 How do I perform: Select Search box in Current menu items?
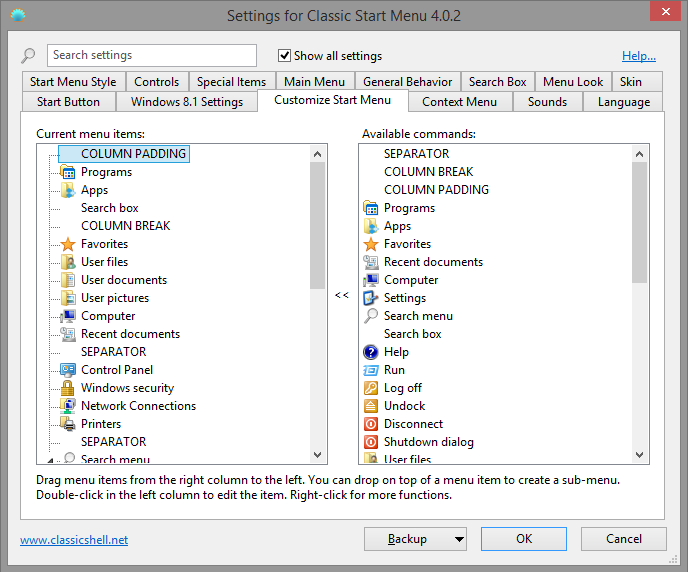pyautogui.click(x=110, y=208)
